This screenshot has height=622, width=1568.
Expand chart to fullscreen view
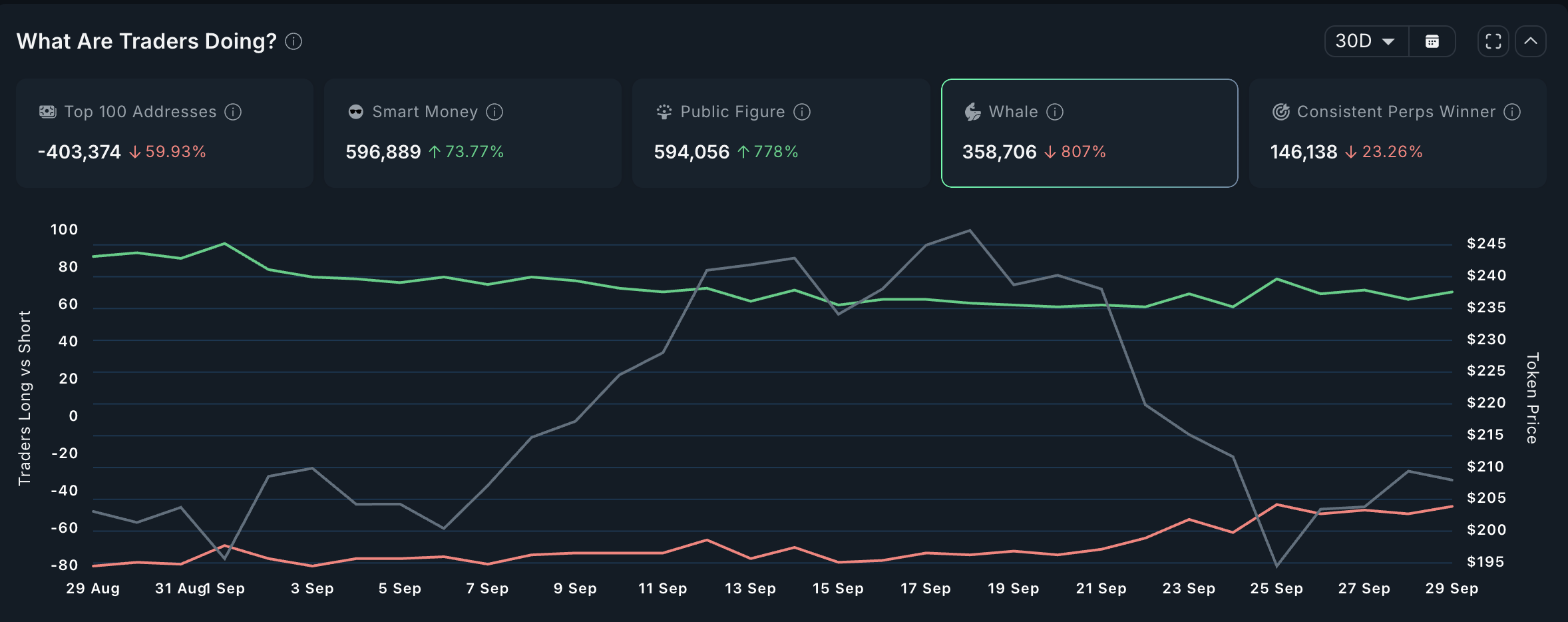[x=1493, y=42]
